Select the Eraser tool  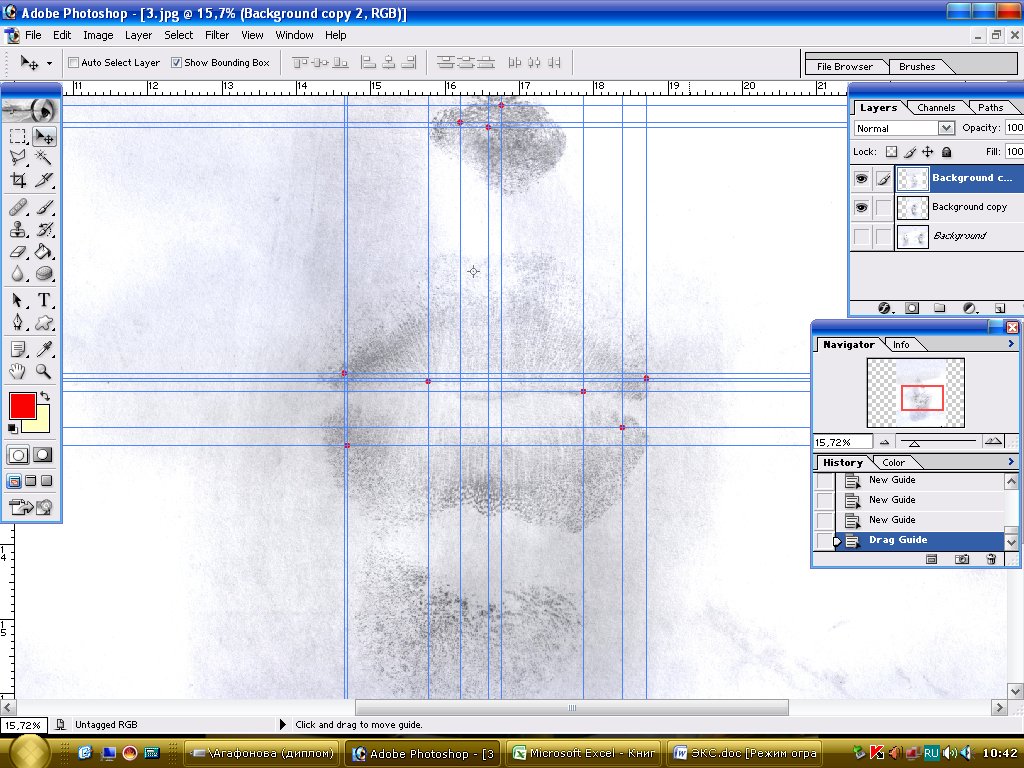(x=18, y=252)
